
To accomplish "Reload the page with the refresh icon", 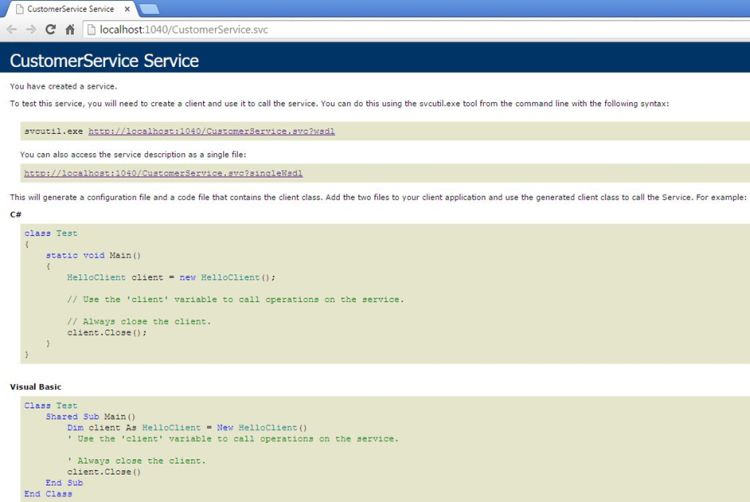I will pos(50,30).
